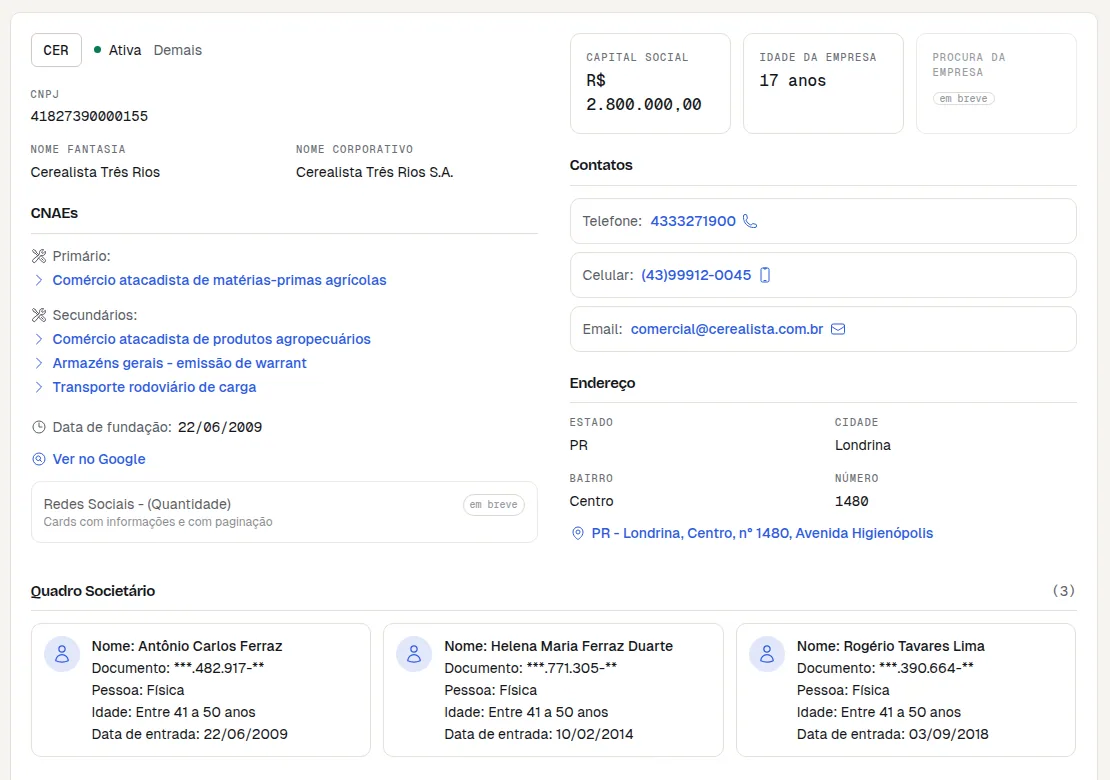
Task: Open Transporte rodoviário de carga link
Action: [154, 387]
